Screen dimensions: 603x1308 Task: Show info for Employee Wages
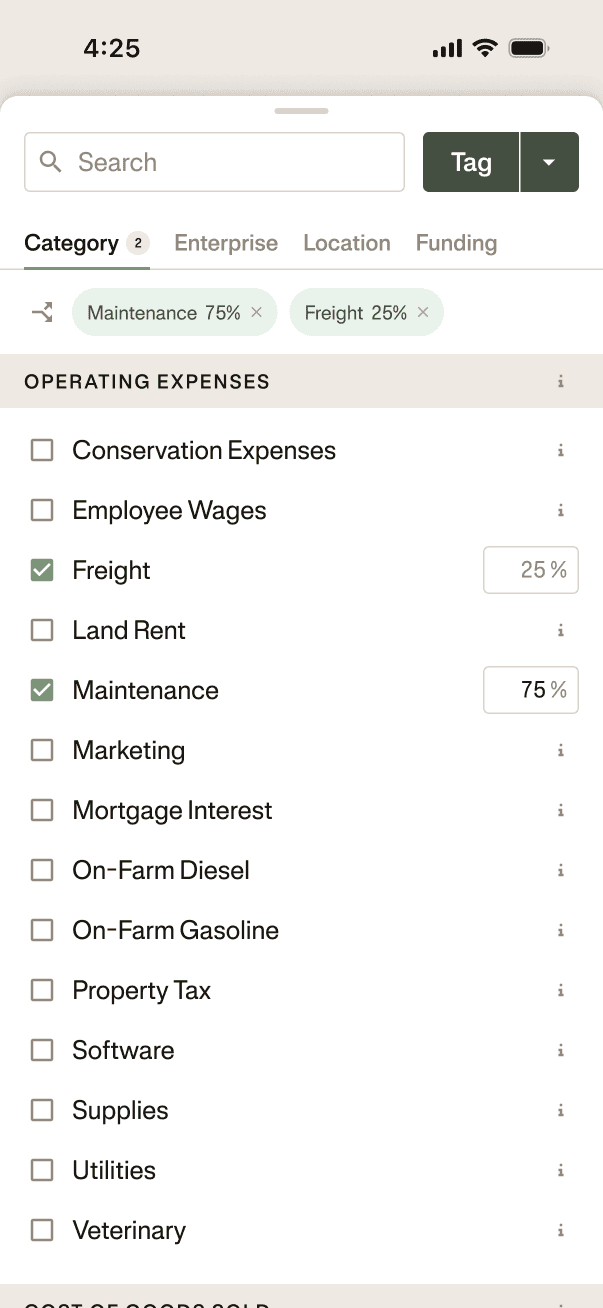point(561,510)
